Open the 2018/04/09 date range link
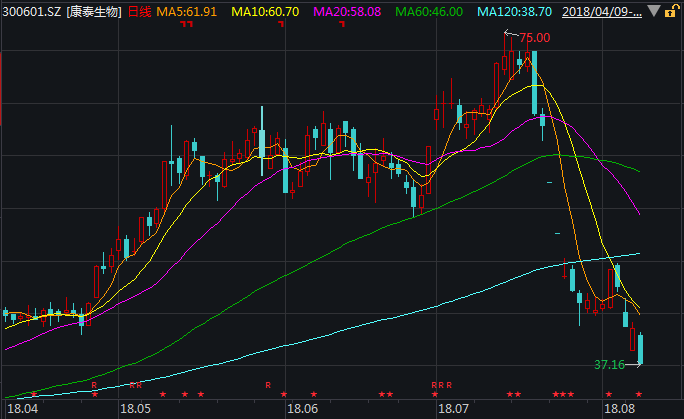 (x=602, y=12)
